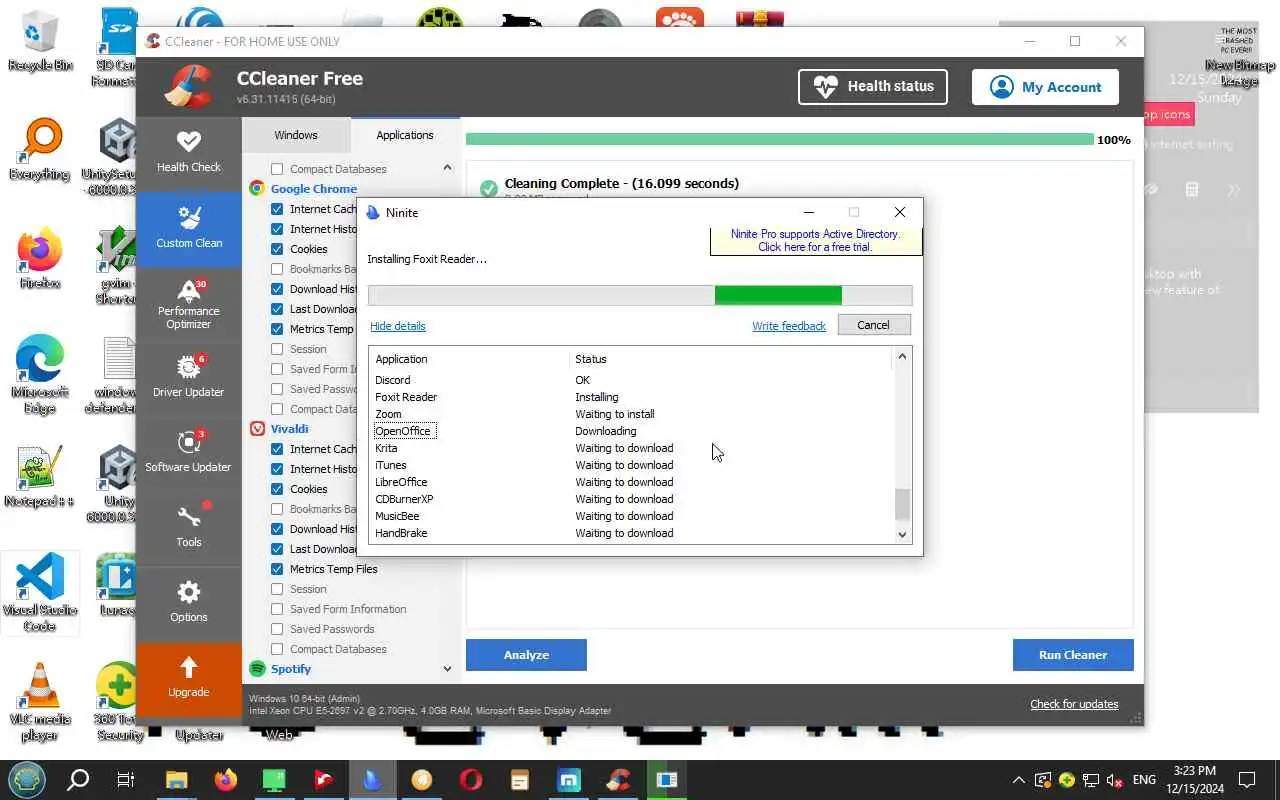The height and width of the screenshot is (800, 1280).
Task: Click the Application column header
Action: tap(470, 359)
